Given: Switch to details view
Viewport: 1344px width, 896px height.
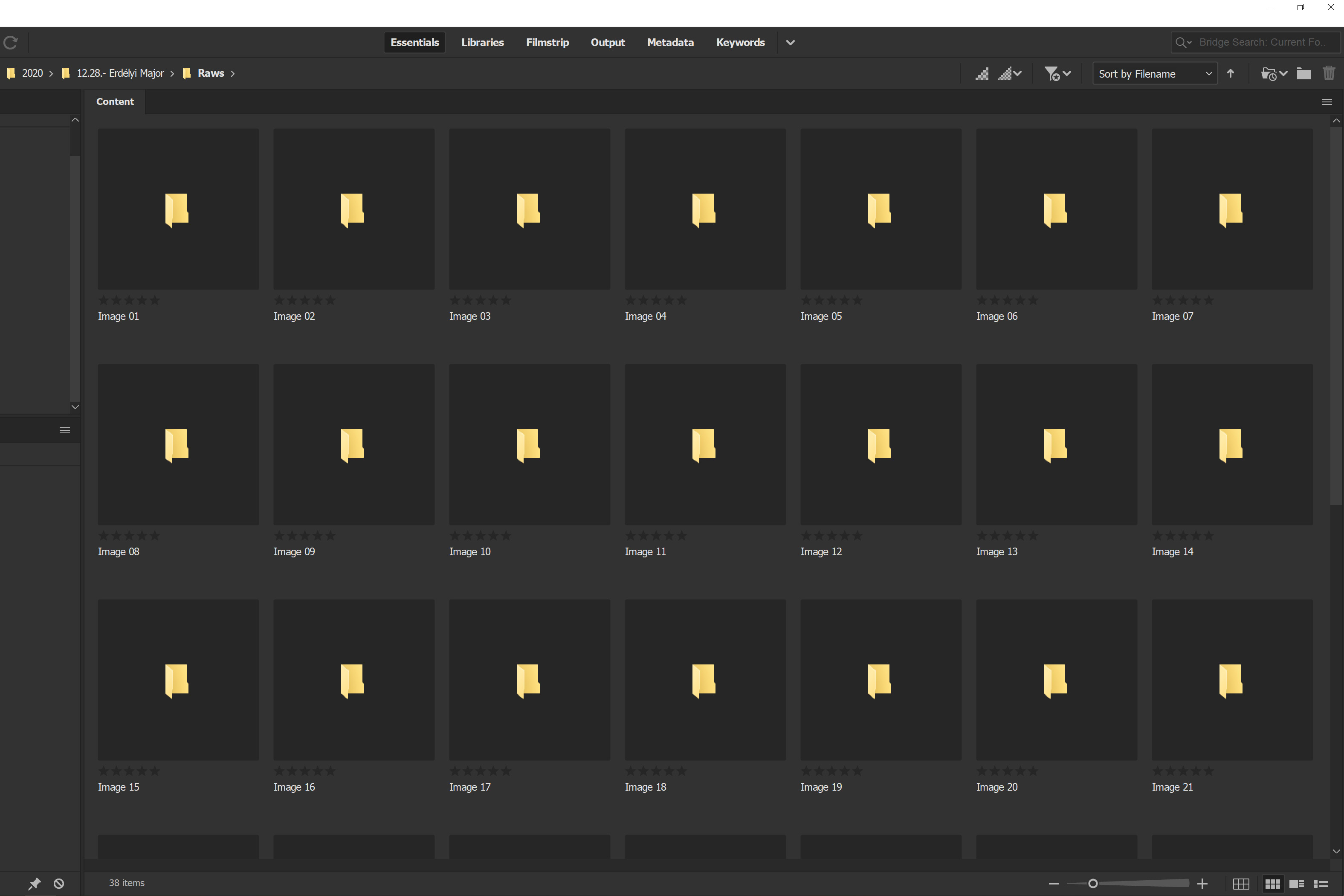Looking at the screenshot, I should point(1297,884).
